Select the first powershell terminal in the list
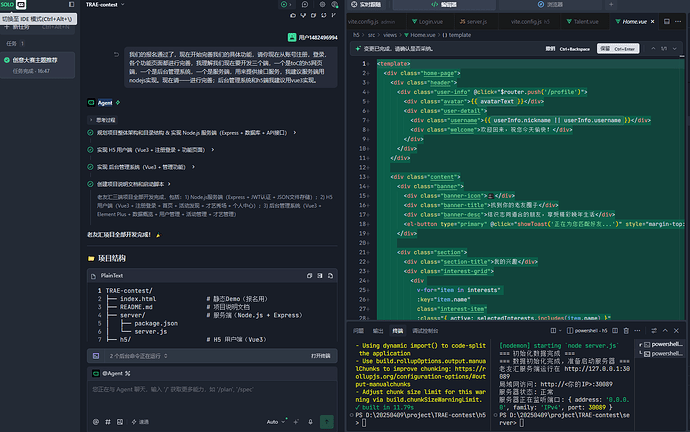The width and height of the screenshot is (690, 432). click(663, 344)
